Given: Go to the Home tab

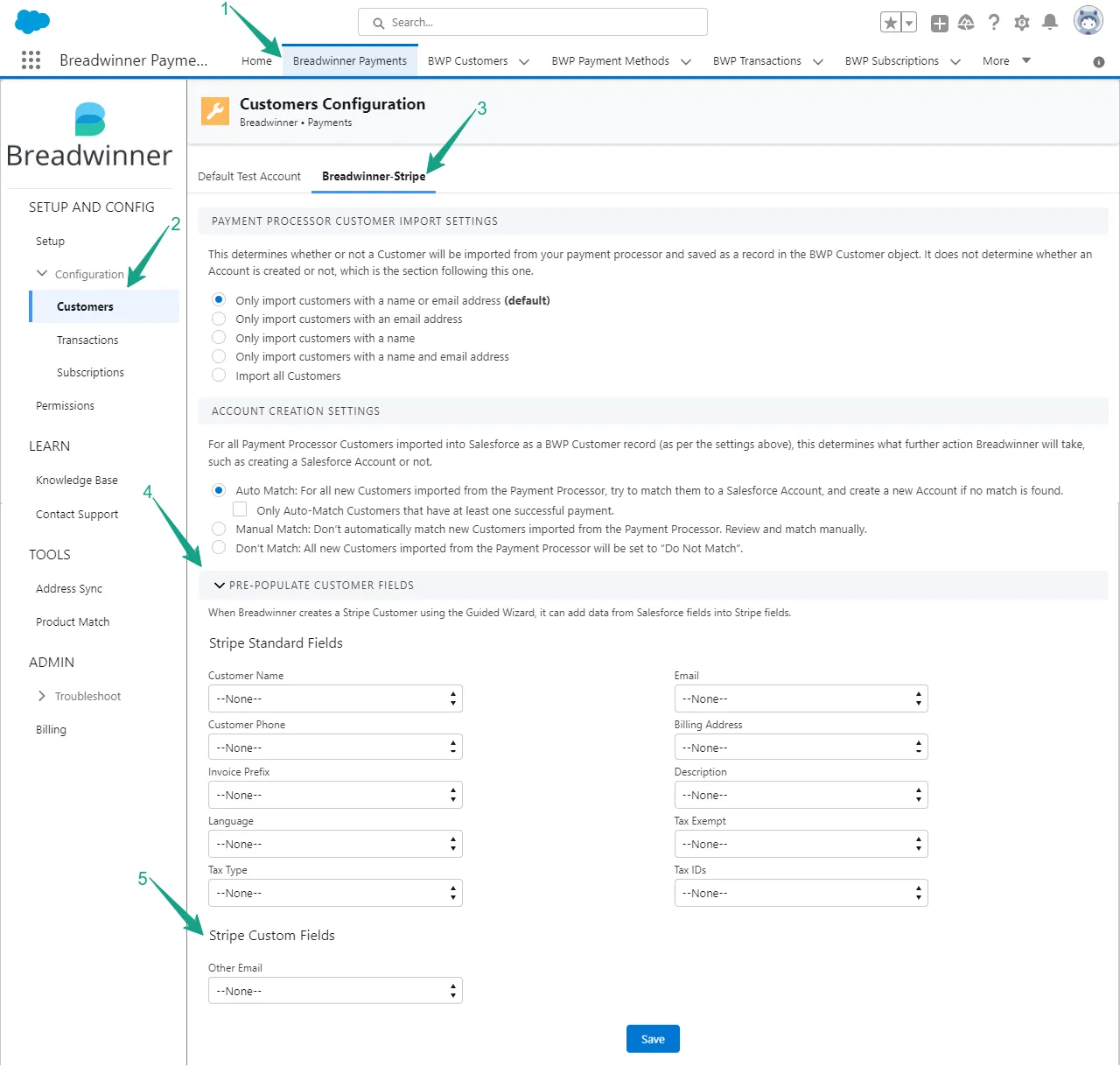Looking at the screenshot, I should pos(256,60).
